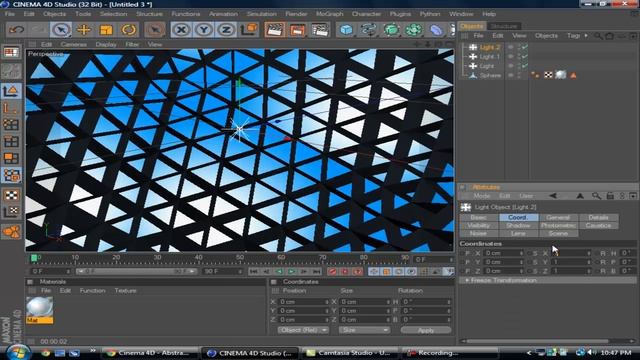Select the Model mode icon in sidebar
Viewport: 640px width, 360px height.
(11, 91)
